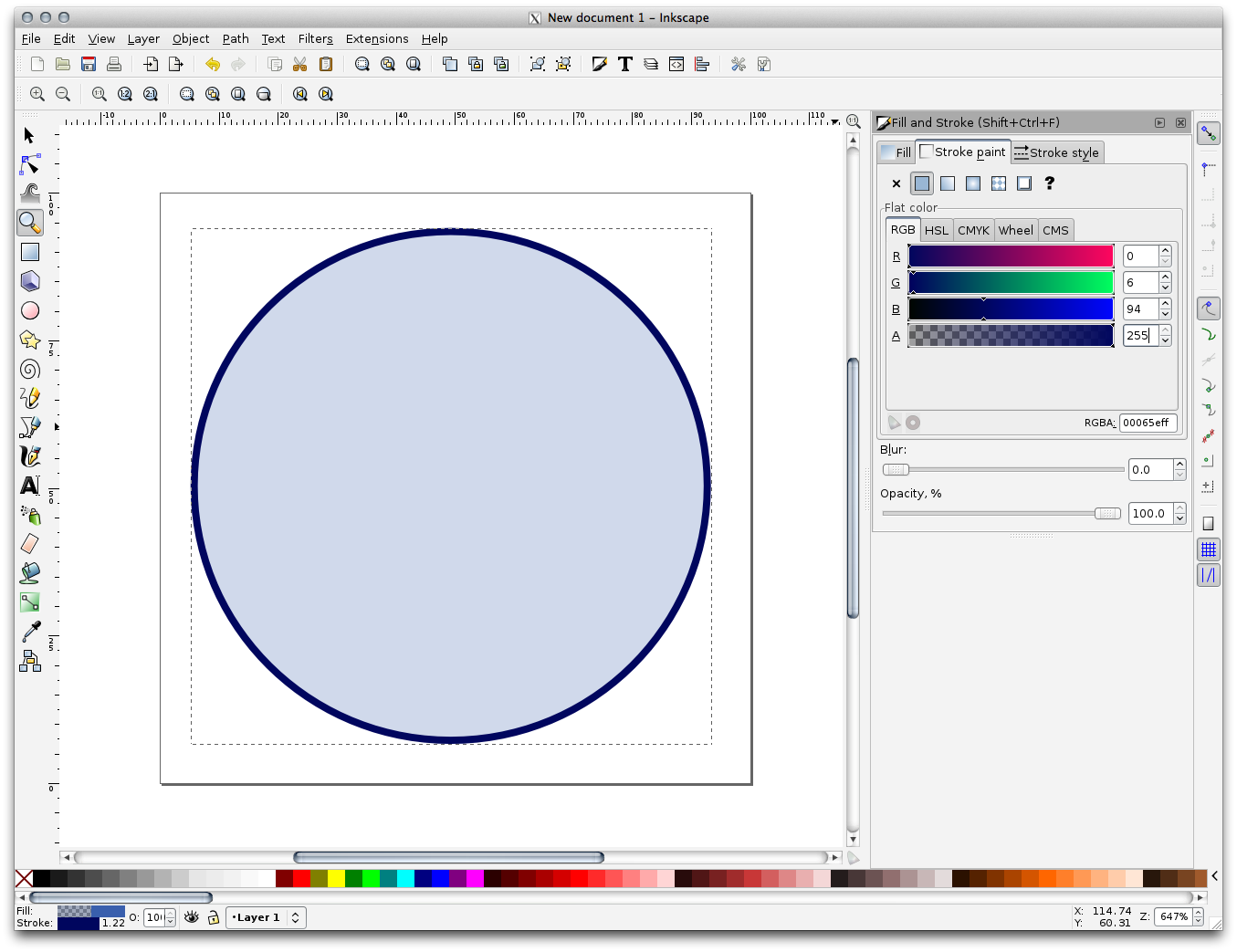Image resolution: width=1237 pixels, height=952 pixels.
Task: Toggle the layer lock icon
Action: (x=213, y=917)
